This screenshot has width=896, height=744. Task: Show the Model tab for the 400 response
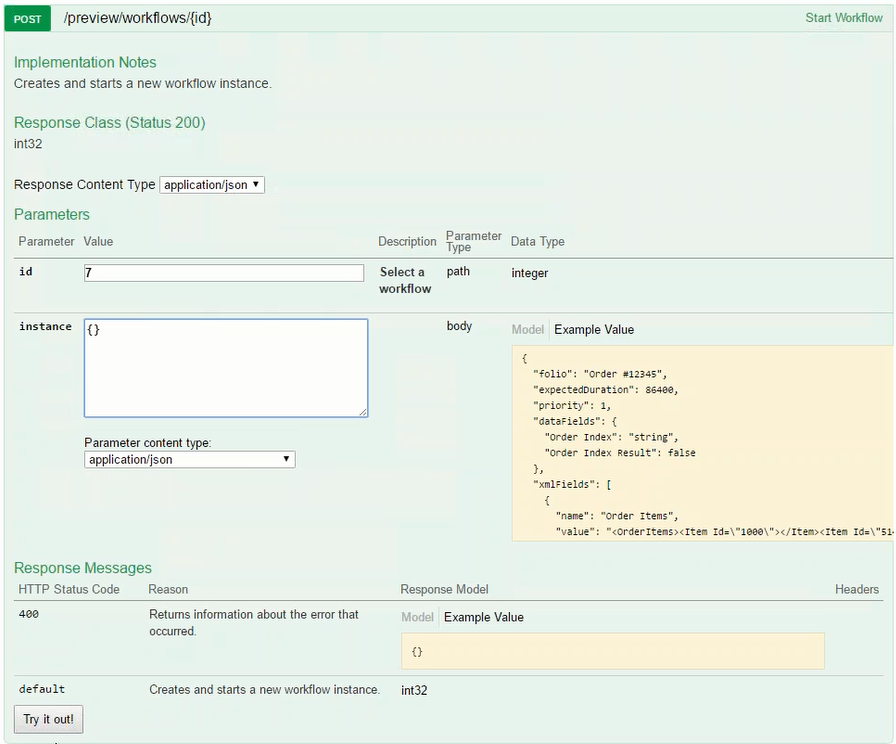418,617
